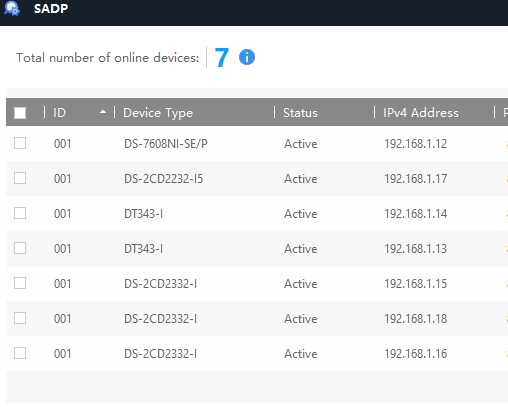Image resolution: width=508 pixels, height=407 pixels.
Task: Select DS-2CD2332-I cell in 192.168.1.18 row
Action: [160, 319]
